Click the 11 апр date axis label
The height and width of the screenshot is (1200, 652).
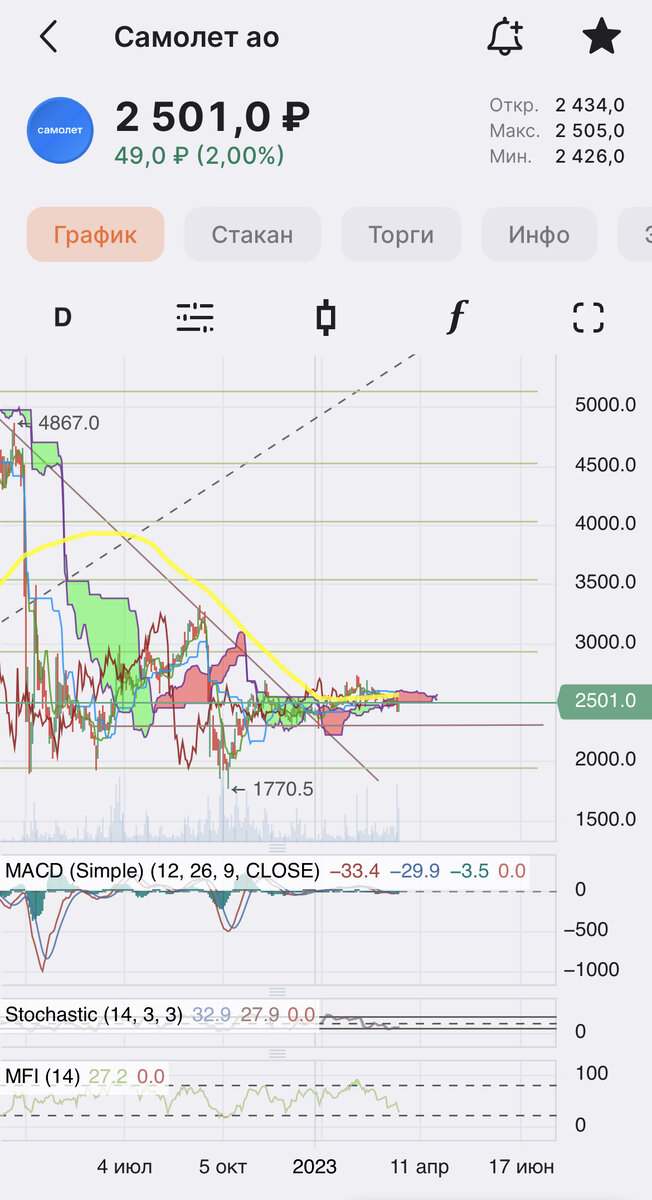click(x=420, y=1166)
